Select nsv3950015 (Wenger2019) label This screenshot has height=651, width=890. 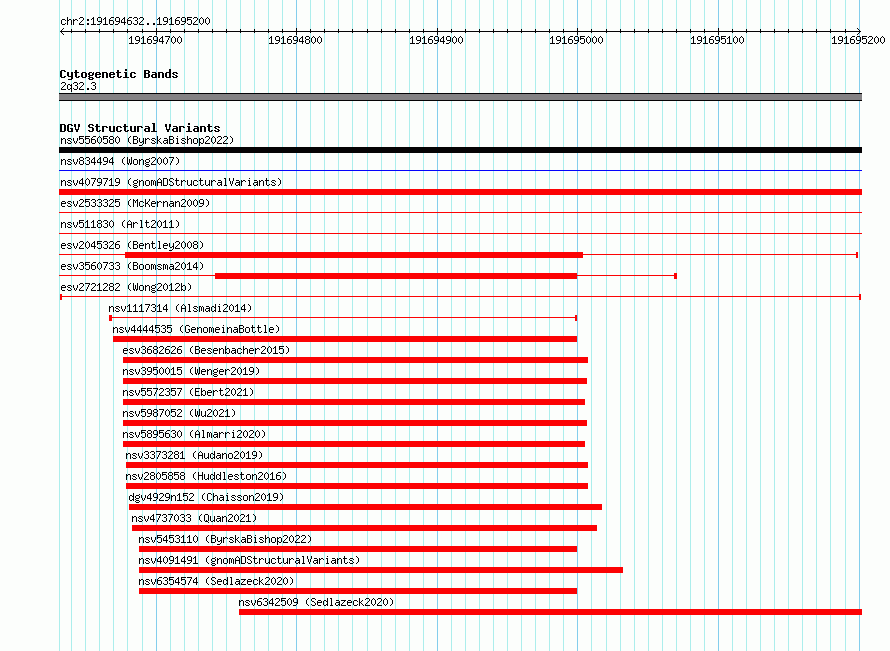tap(191, 371)
